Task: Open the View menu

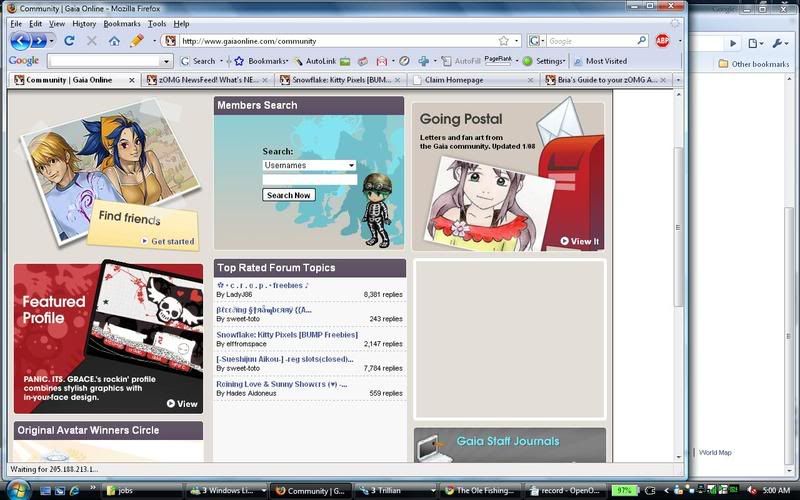Action: [x=57, y=23]
